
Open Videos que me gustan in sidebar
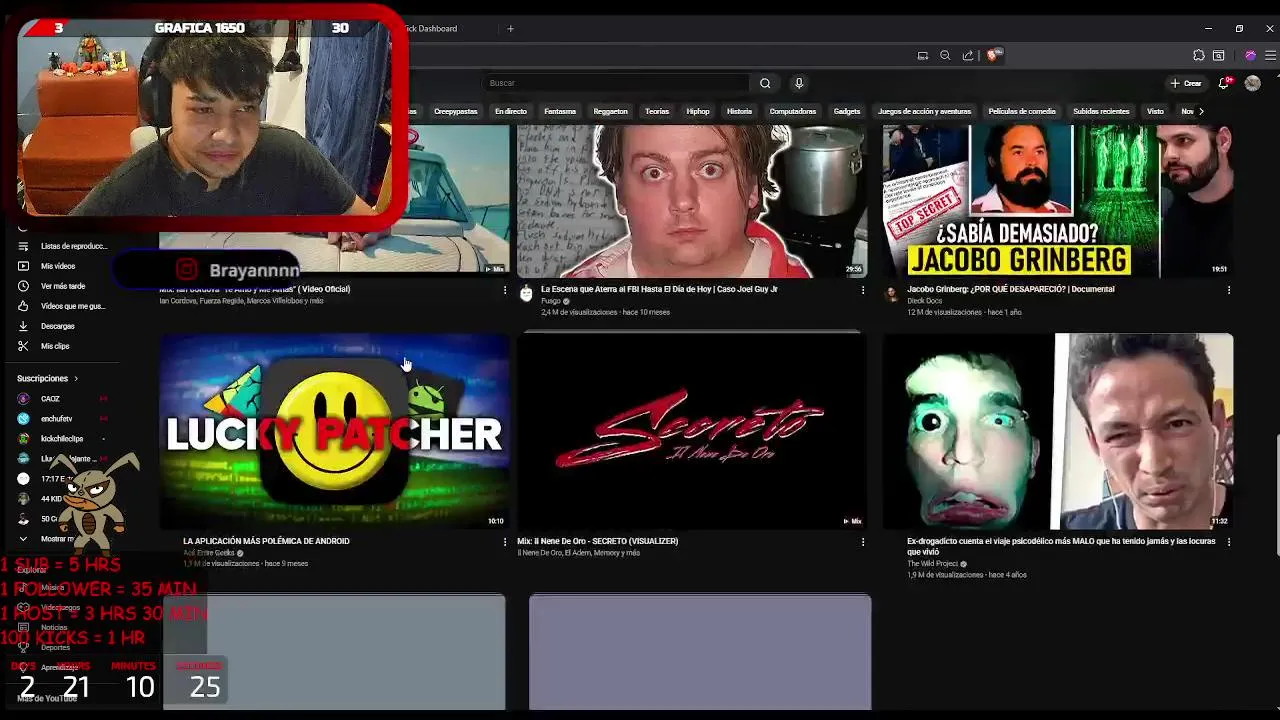62,306
